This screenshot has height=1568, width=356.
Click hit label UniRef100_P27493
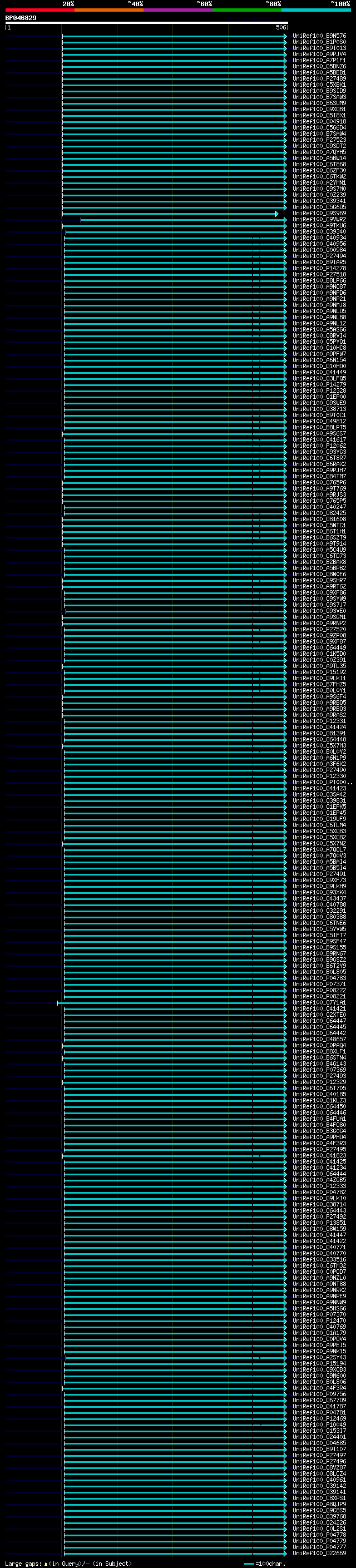[x=319, y=1076]
